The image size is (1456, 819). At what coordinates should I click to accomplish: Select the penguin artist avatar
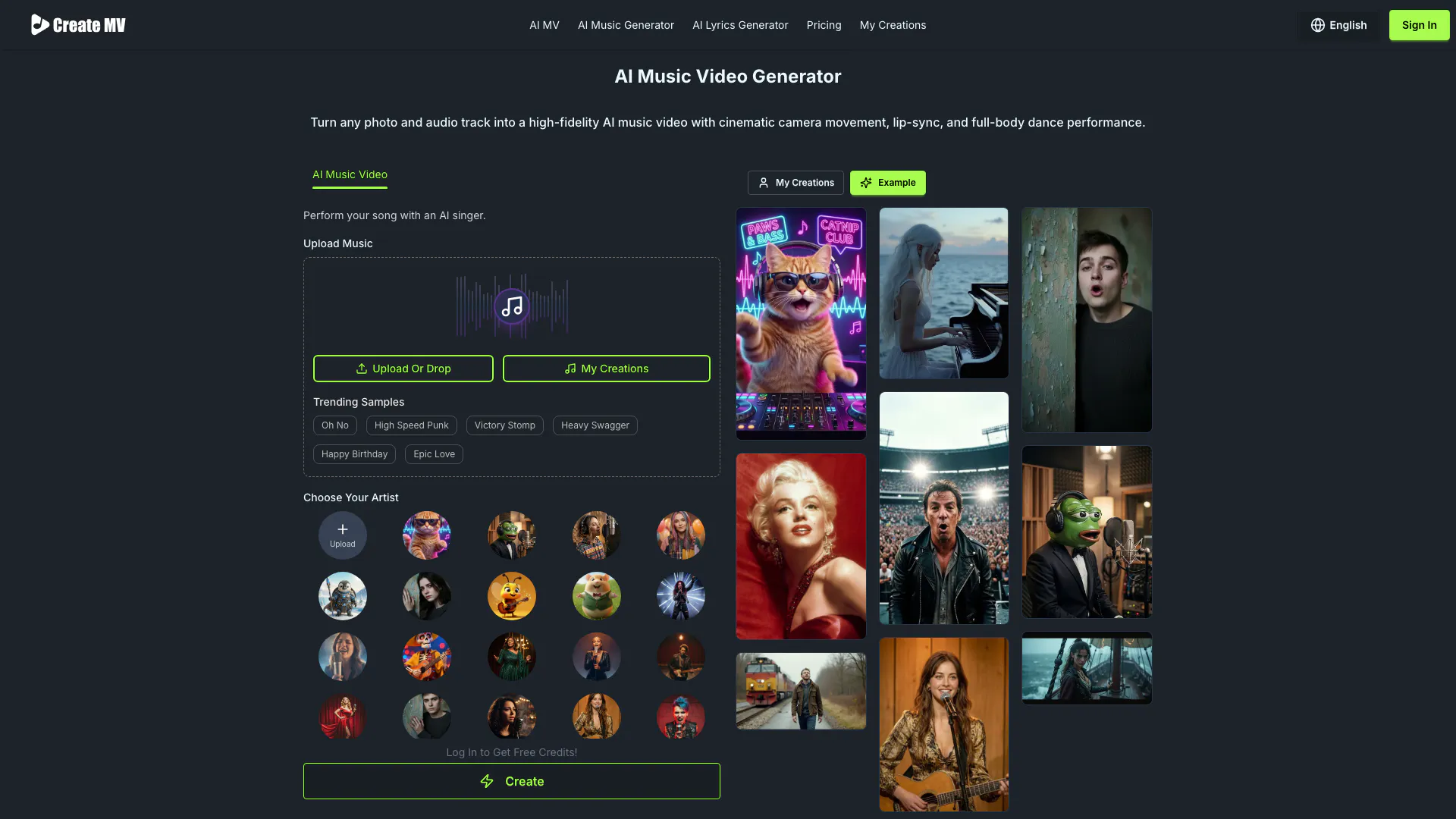[x=343, y=596]
